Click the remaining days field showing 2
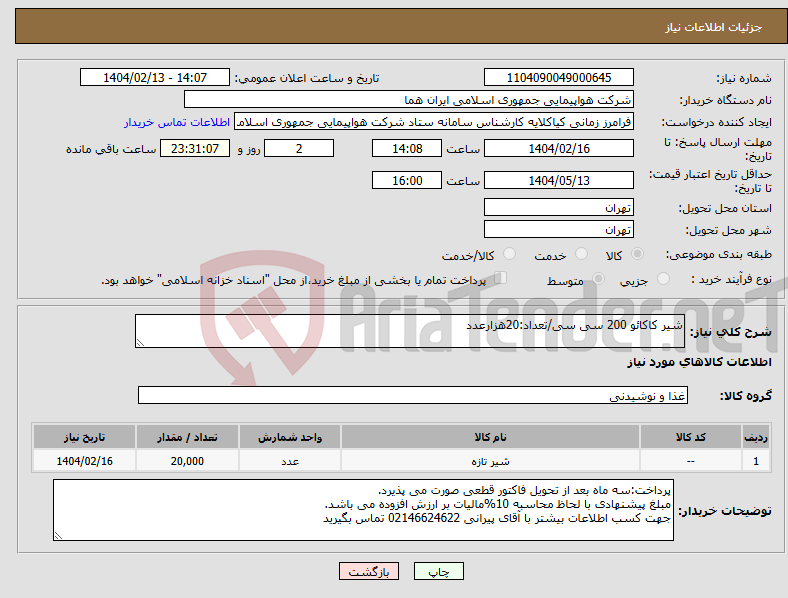This screenshot has height=598, width=788. tap(299, 149)
